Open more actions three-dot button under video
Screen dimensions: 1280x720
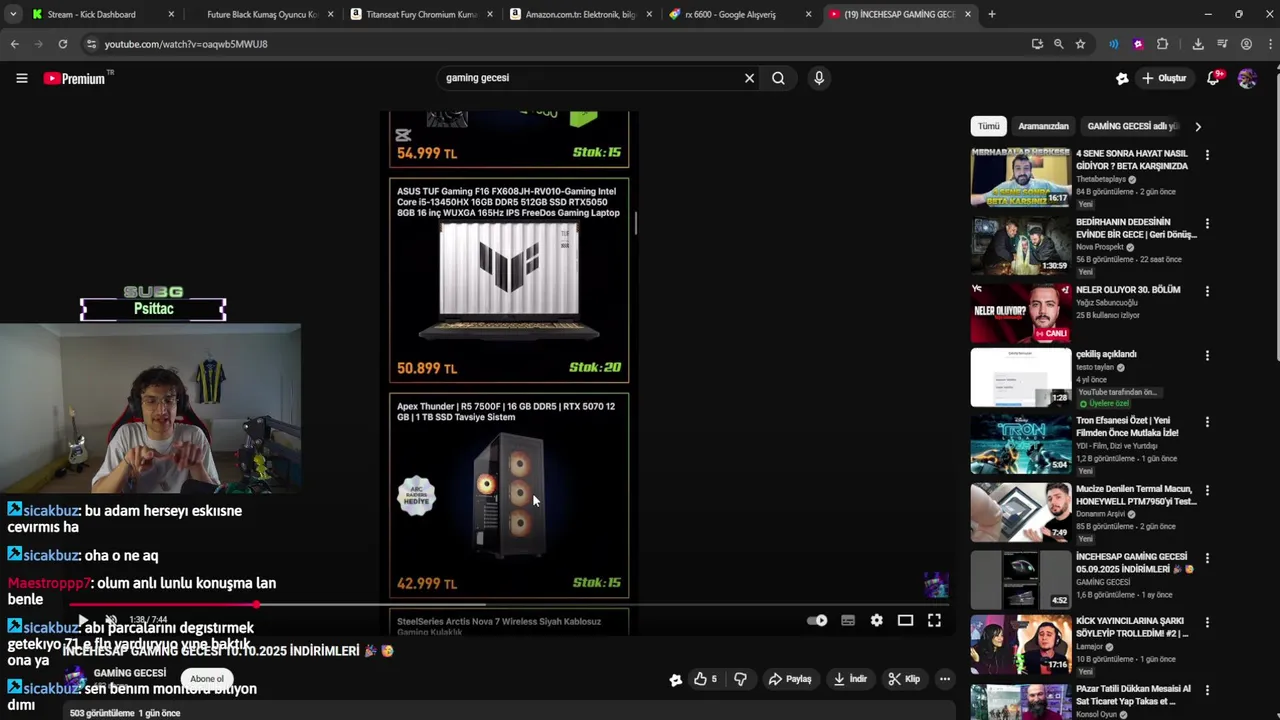[x=944, y=679]
